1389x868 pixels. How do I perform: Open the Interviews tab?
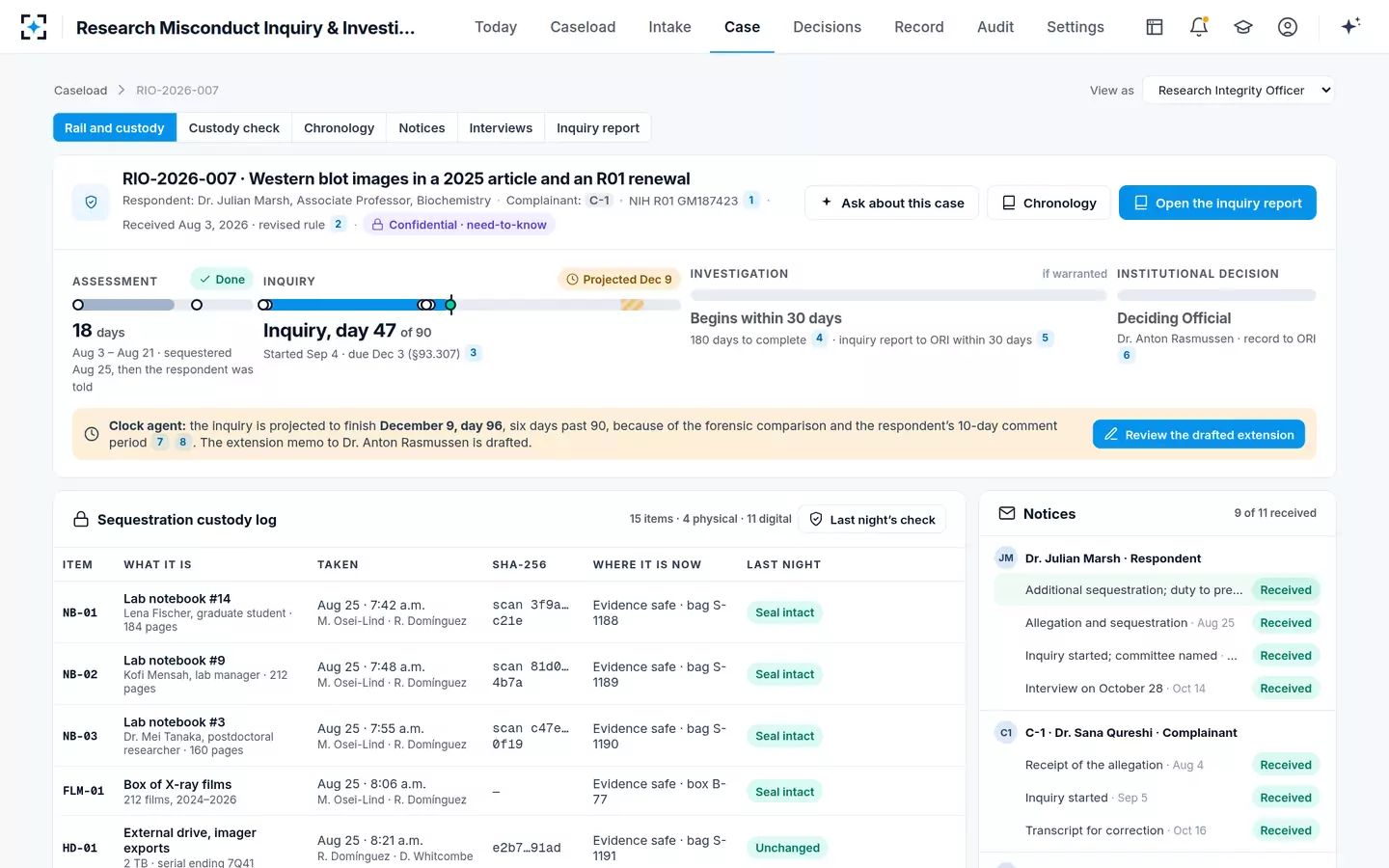(501, 127)
